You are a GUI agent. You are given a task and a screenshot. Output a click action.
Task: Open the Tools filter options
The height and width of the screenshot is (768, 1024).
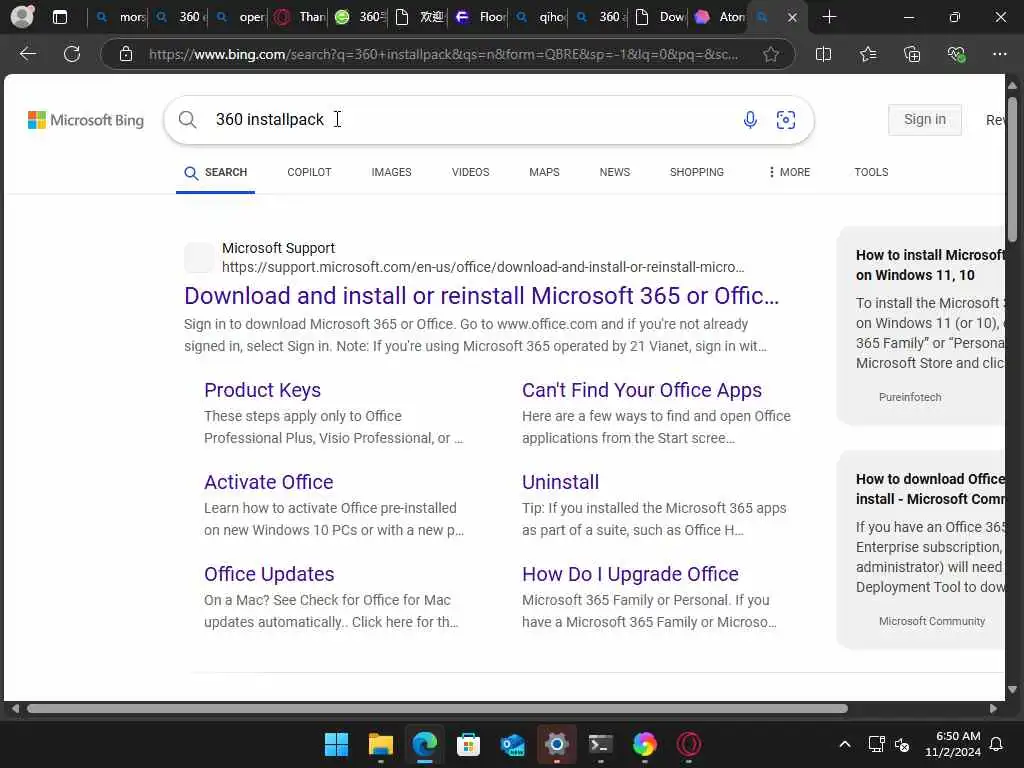871,172
